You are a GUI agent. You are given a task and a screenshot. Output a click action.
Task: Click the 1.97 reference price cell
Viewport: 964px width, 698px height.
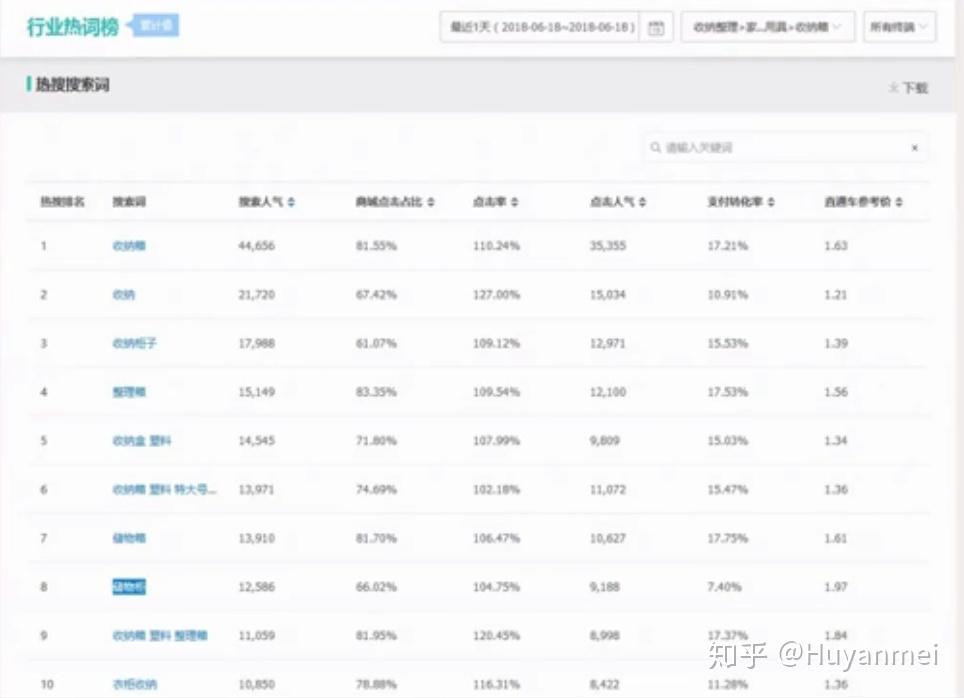coord(836,587)
